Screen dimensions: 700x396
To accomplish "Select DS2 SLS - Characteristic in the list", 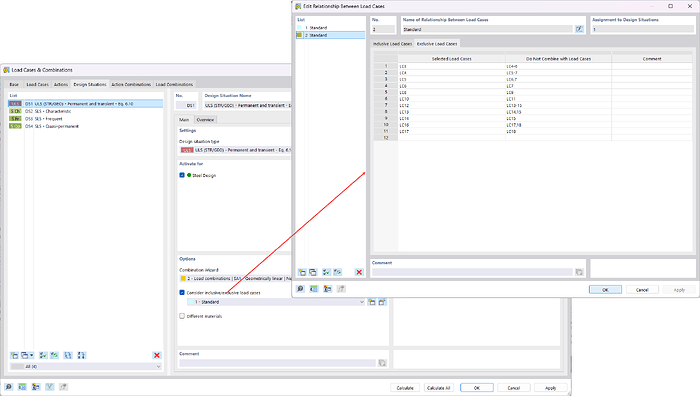I will click(86, 111).
